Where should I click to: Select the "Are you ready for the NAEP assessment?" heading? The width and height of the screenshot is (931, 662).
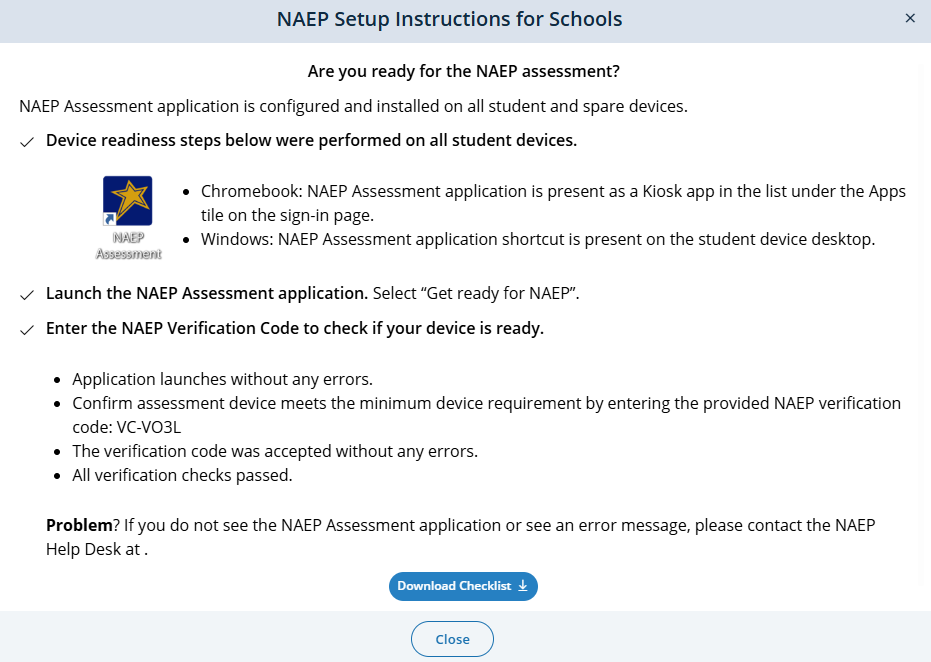(464, 72)
